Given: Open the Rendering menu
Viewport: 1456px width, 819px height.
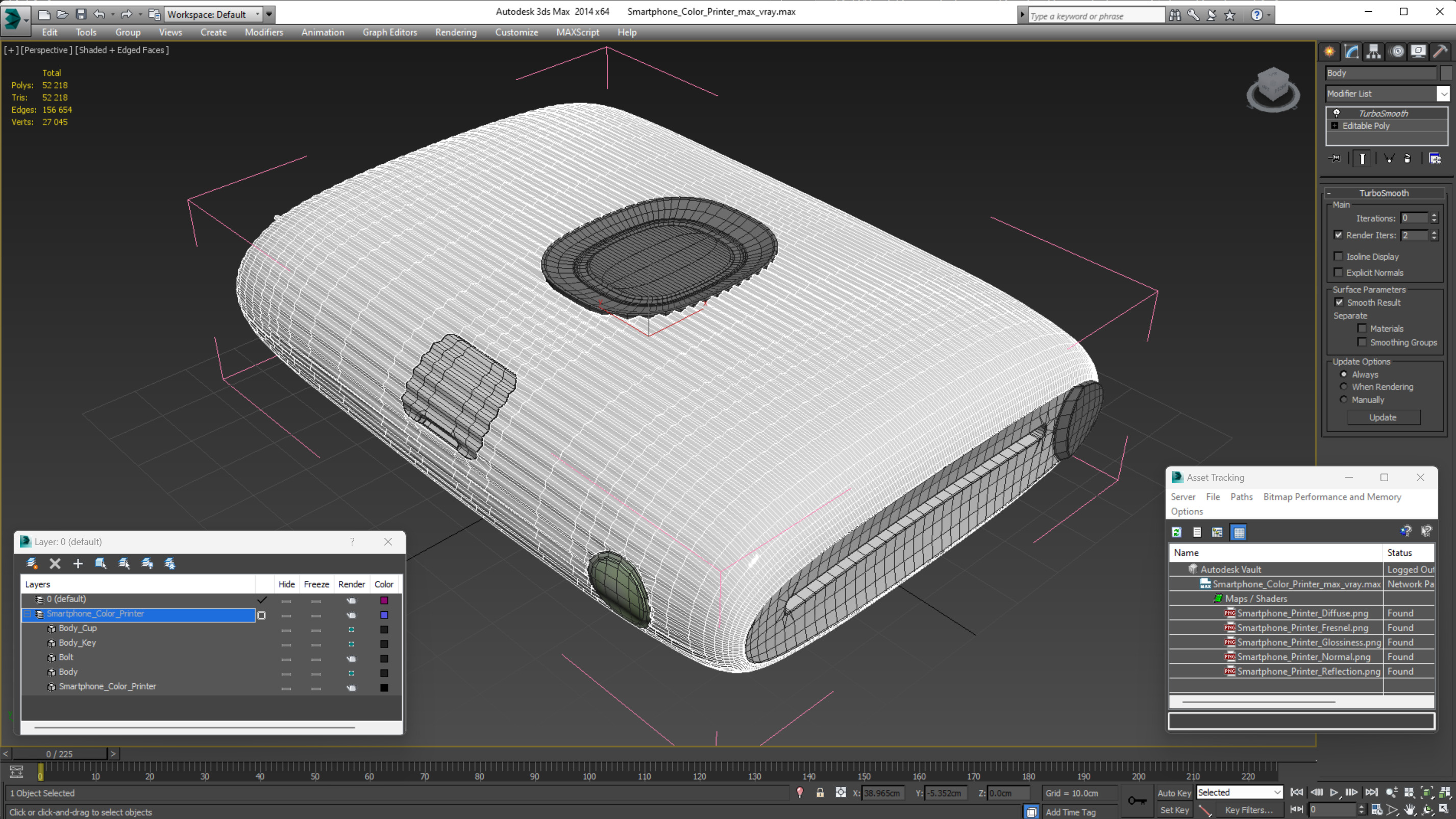Looking at the screenshot, I should pos(456,32).
